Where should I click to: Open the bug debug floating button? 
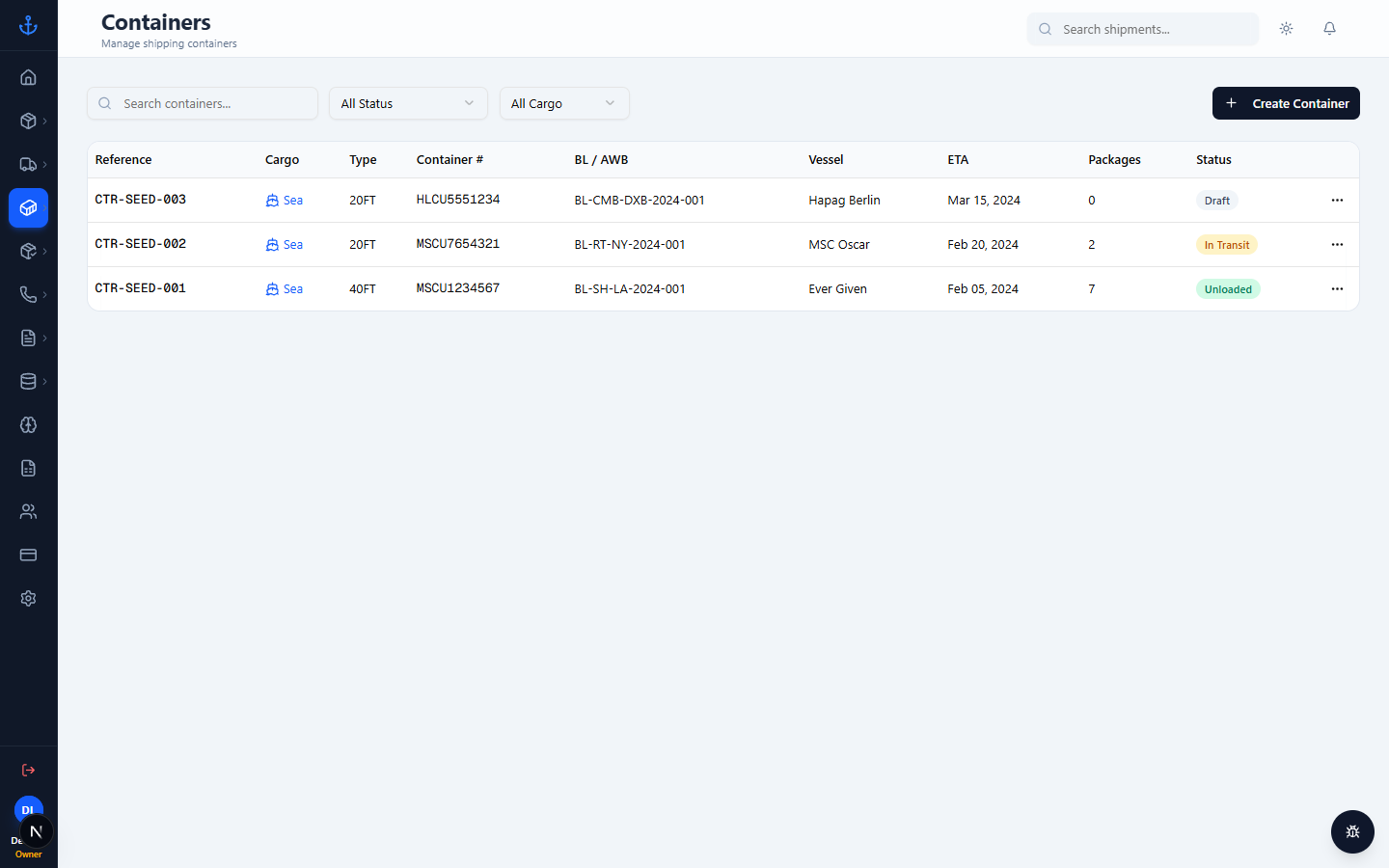[1352, 831]
